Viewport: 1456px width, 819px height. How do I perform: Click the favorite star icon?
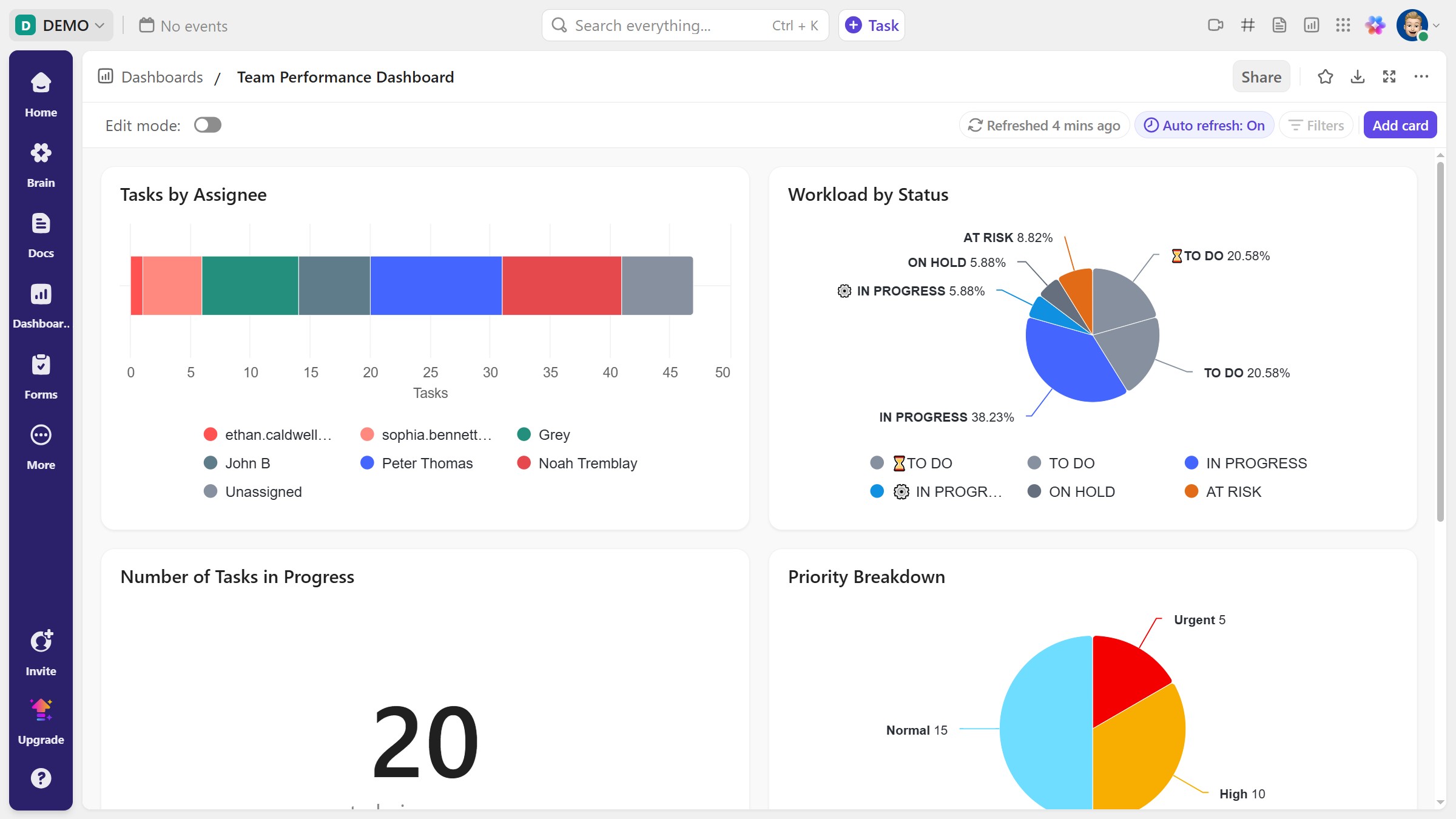click(x=1325, y=77)
